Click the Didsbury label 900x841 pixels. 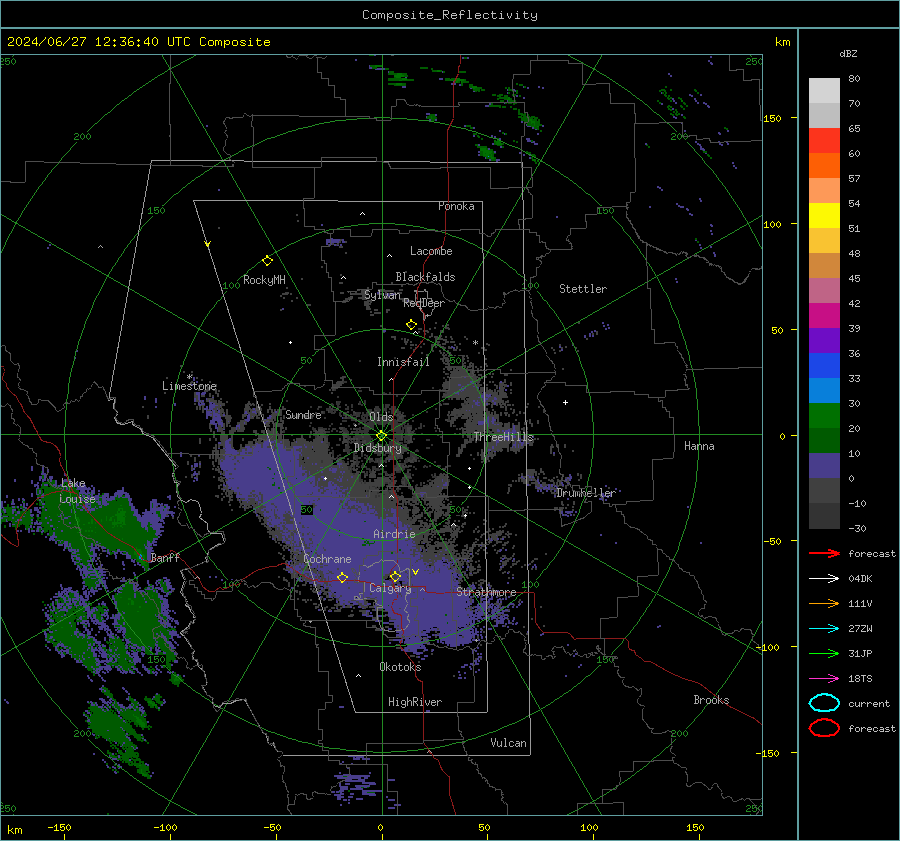[x=378, y=448]
